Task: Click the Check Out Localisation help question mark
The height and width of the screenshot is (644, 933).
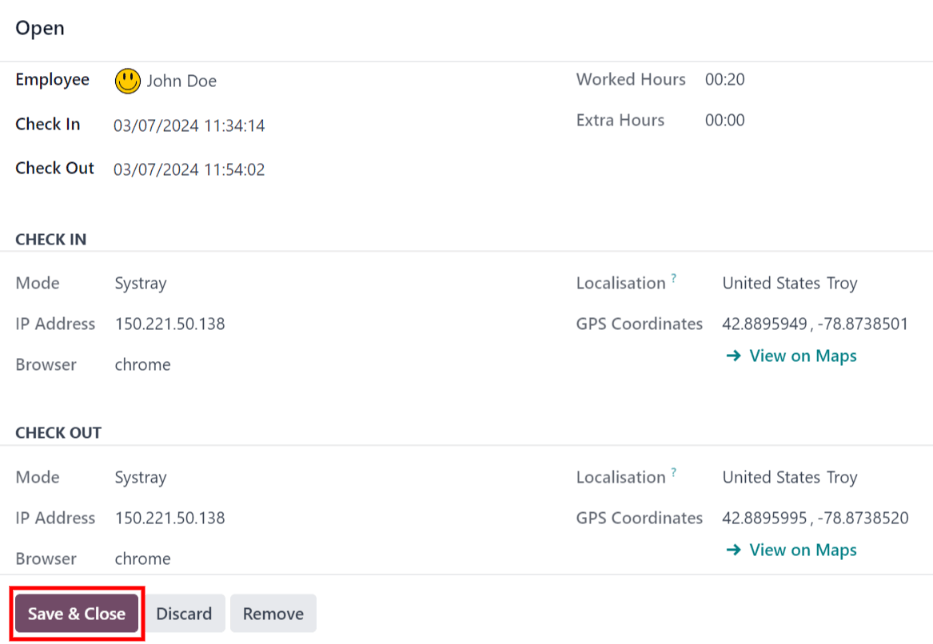Action: [674, 473]
